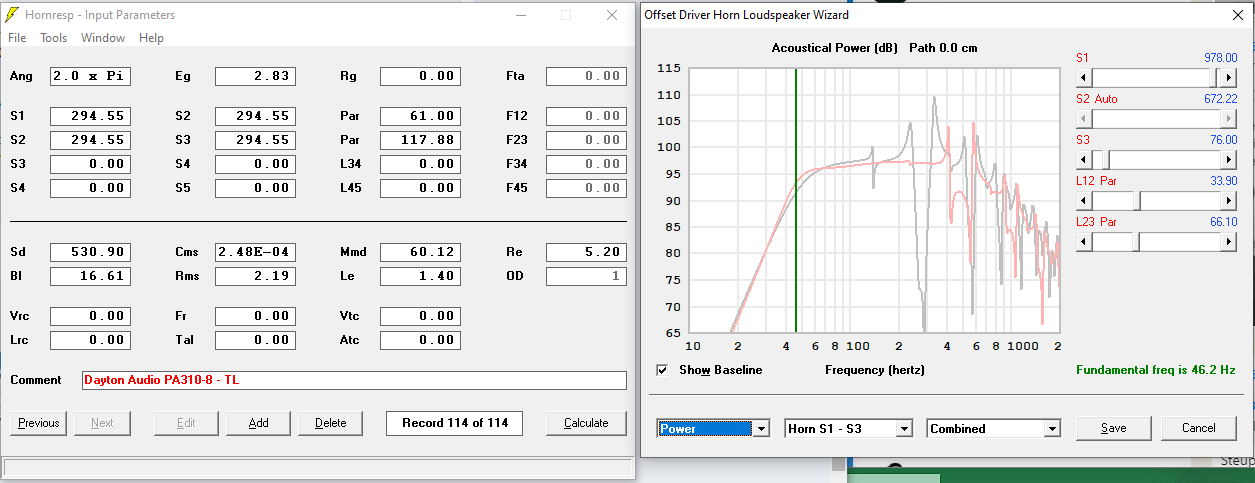Click the Tal input field
This screenshot has width=1255, height=483.
[255, 340]
